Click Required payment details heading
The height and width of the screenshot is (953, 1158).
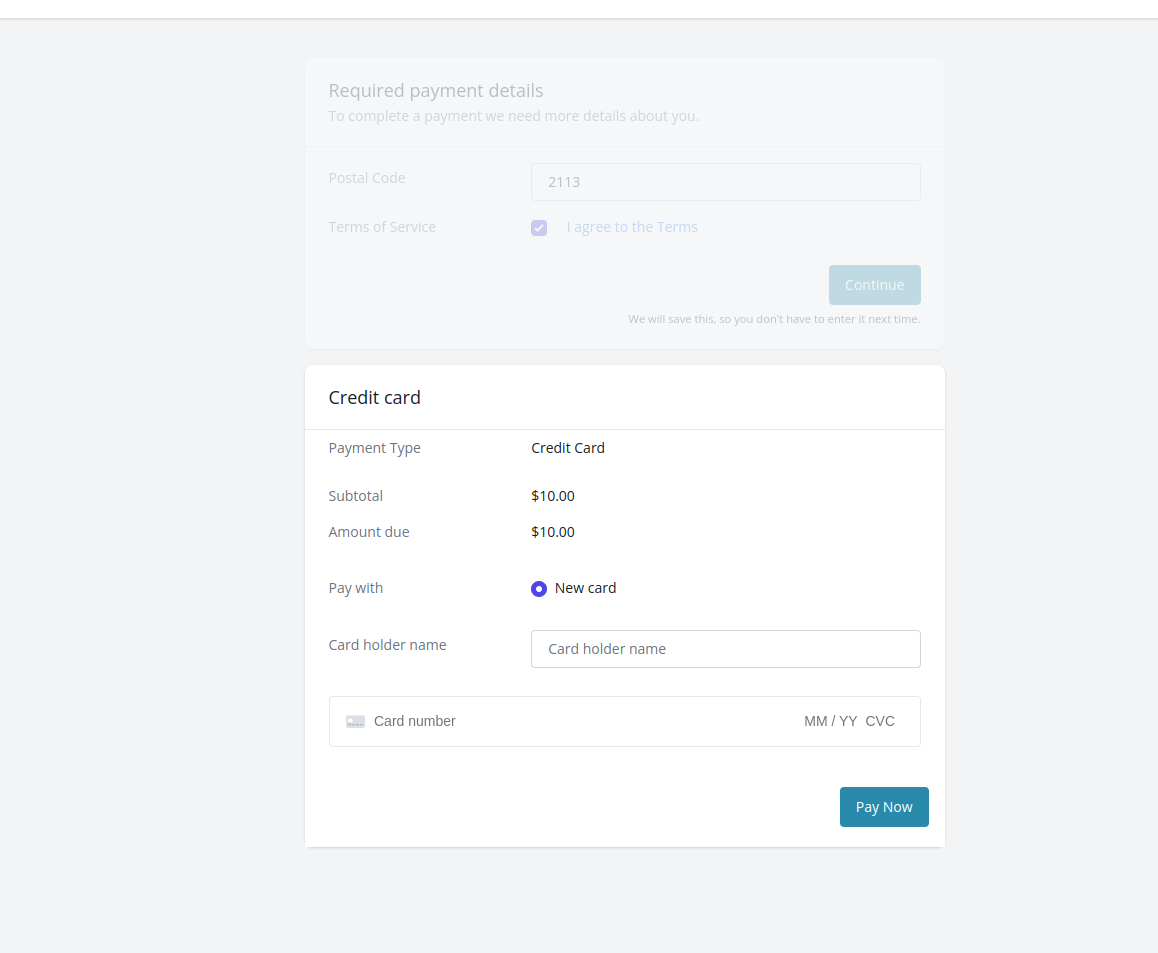pos(436,90)
